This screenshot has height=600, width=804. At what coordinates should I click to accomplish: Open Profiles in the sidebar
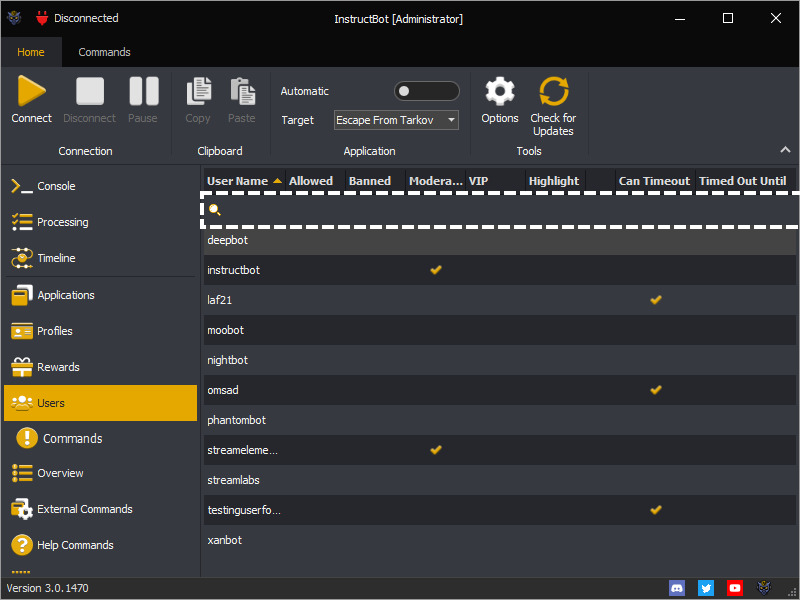(x=100, y=331)
